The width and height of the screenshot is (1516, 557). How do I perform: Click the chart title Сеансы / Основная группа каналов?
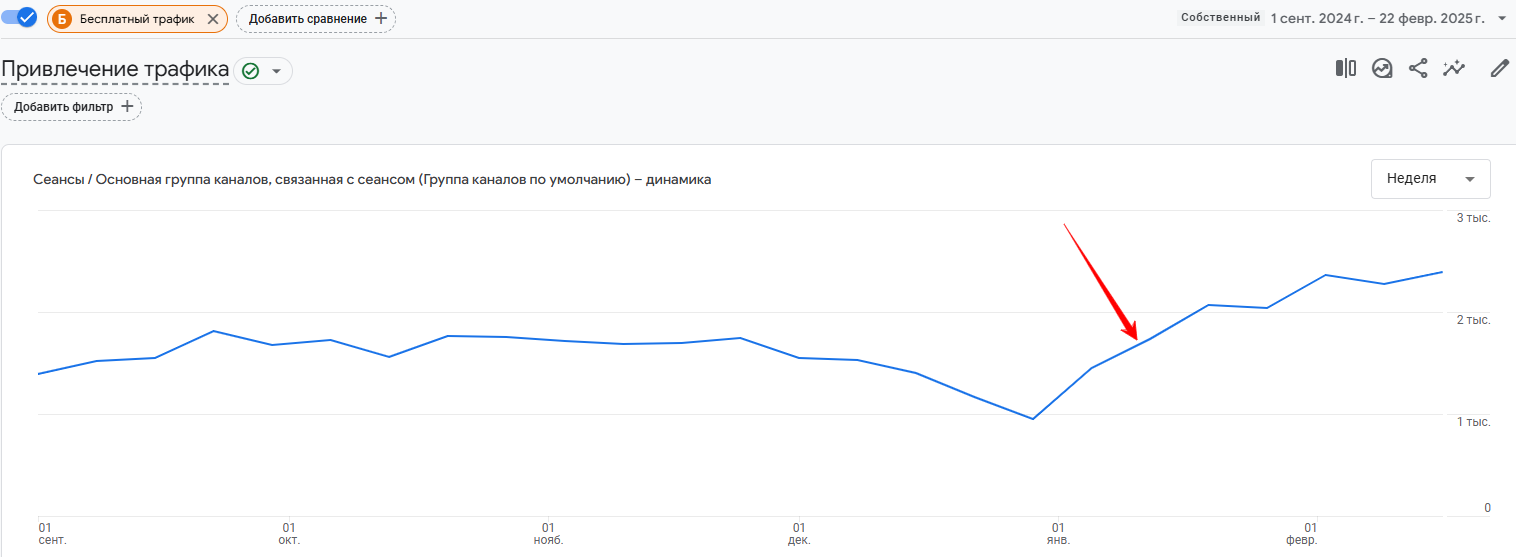372,180
